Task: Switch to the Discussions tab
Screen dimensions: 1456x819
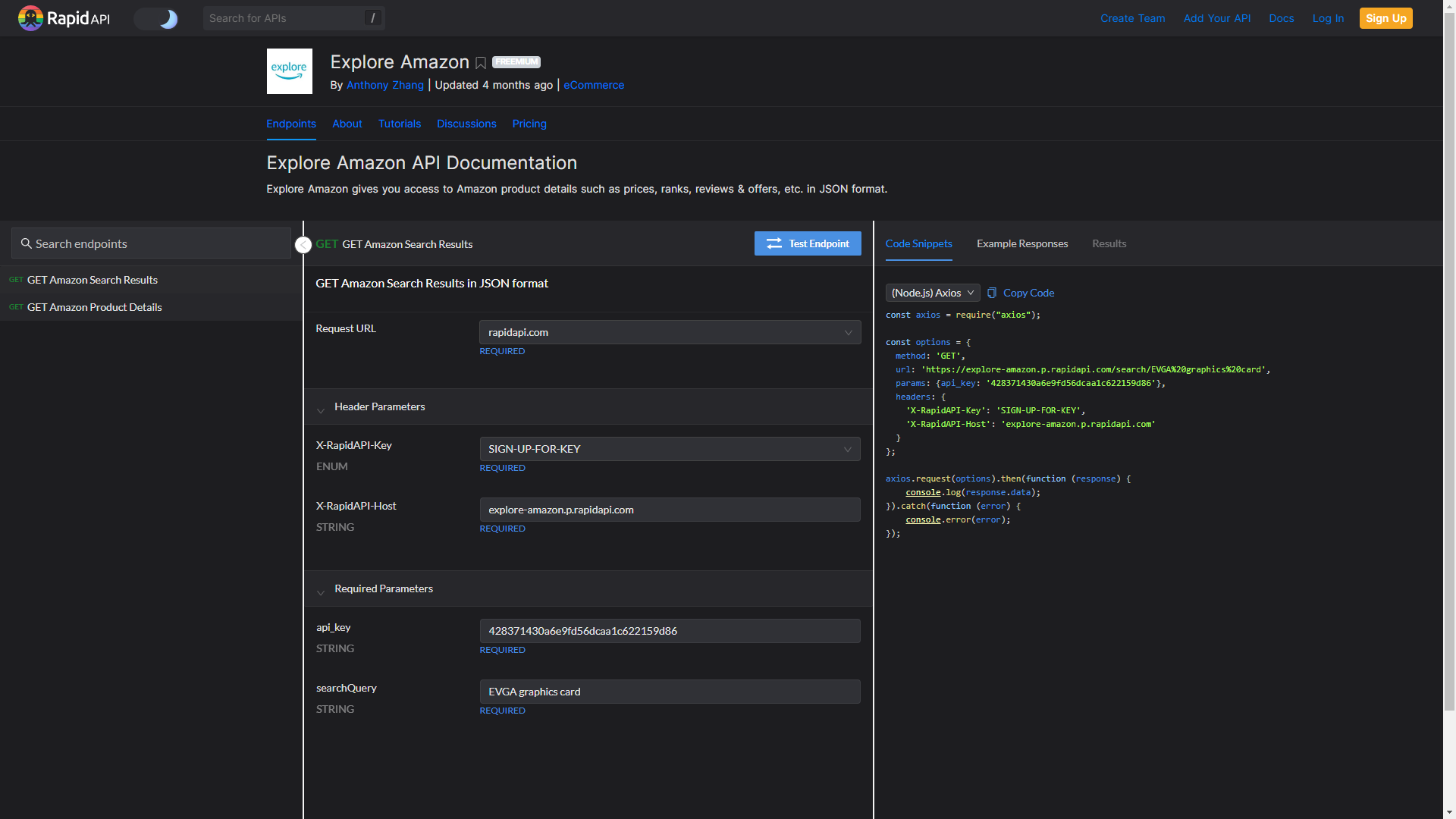Action: pos(466,124)
